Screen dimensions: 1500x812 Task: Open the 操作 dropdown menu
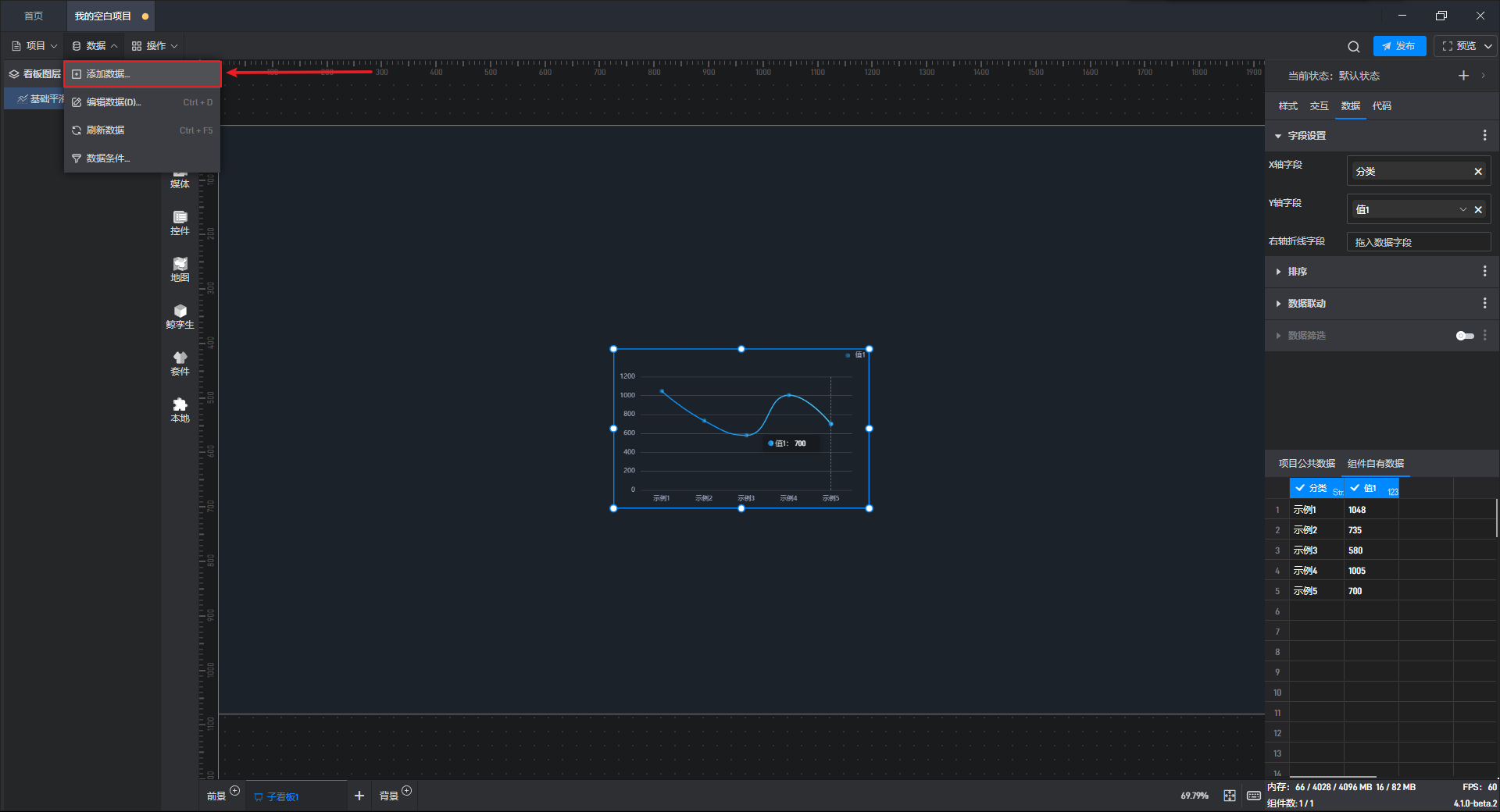point(155,46)
